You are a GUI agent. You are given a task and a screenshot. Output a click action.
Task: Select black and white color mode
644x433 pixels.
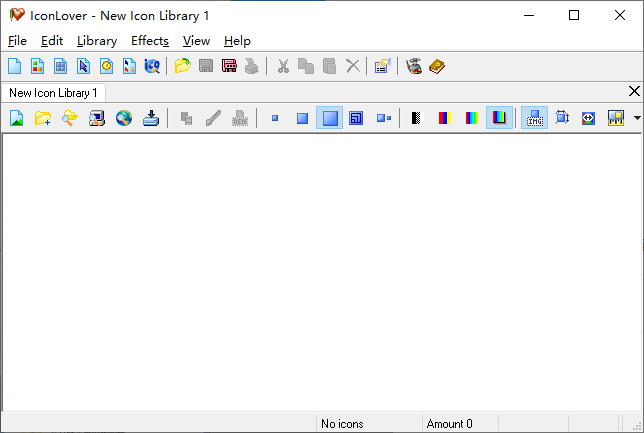(416, 118)
